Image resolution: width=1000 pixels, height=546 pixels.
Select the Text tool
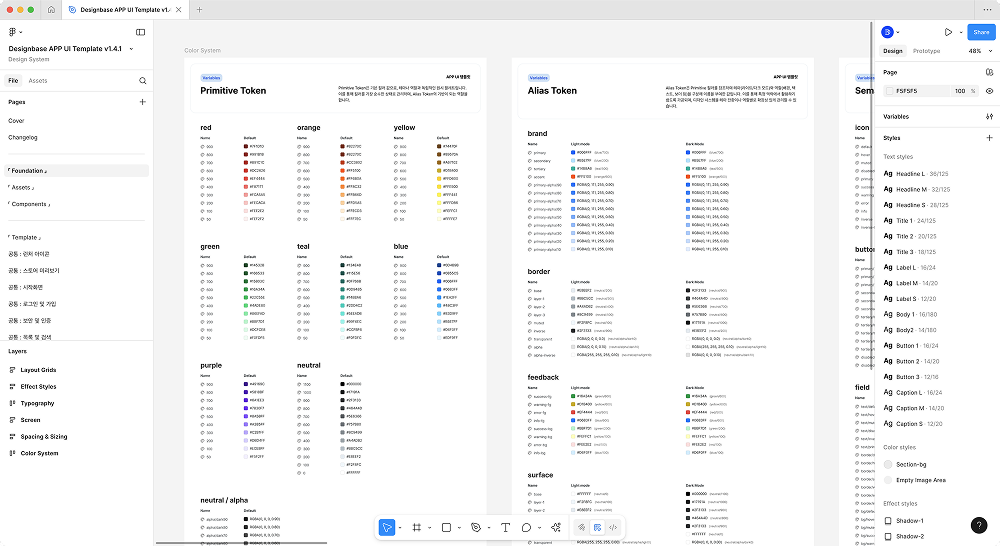click(x=505, y=527)
